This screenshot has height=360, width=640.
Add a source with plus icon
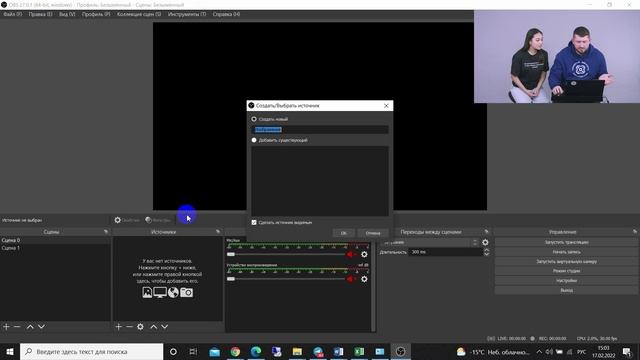pyautogui.click(x=118, y=327)
